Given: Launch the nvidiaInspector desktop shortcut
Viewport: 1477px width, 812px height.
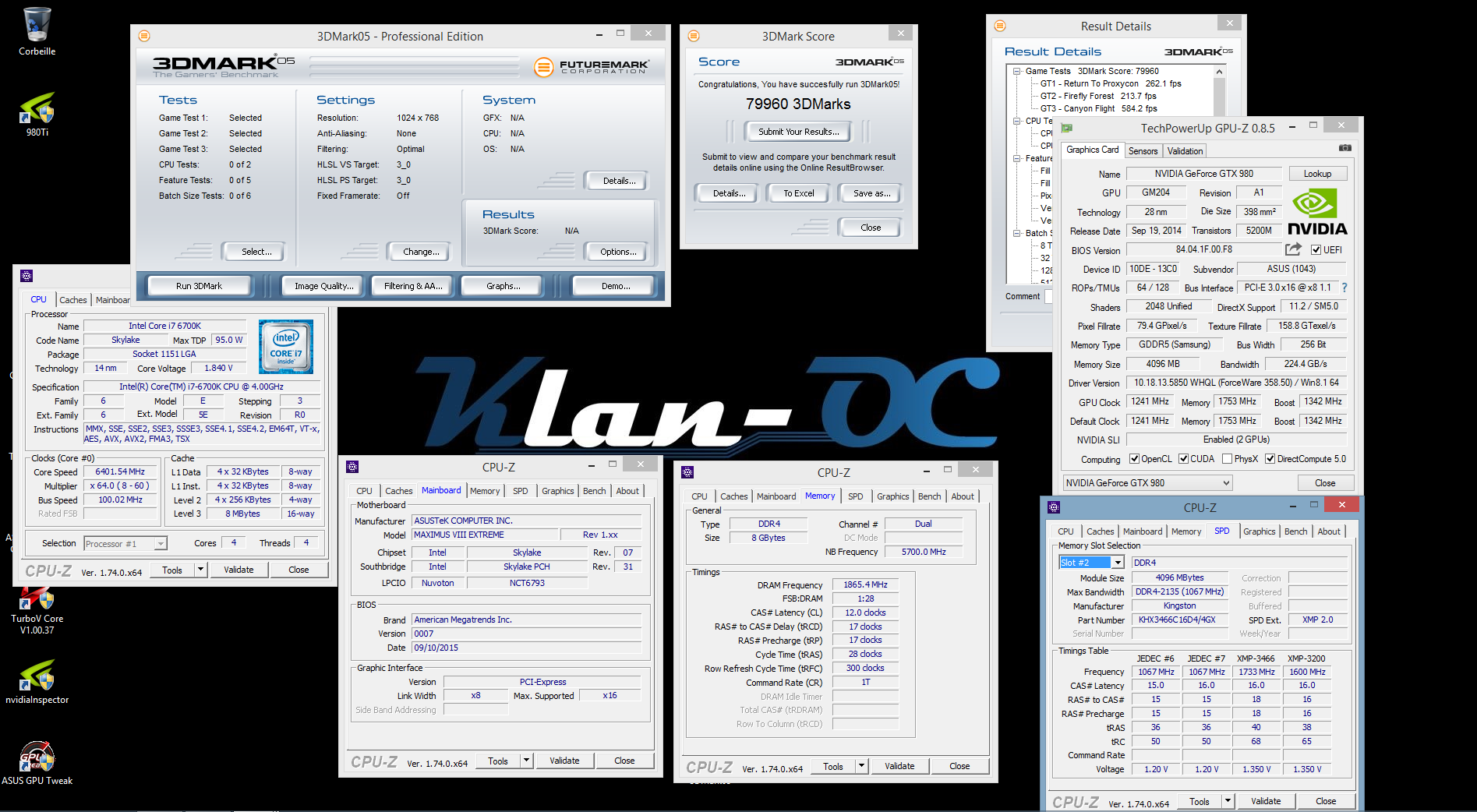Looking at the screenshot, I should coord(37,682).
